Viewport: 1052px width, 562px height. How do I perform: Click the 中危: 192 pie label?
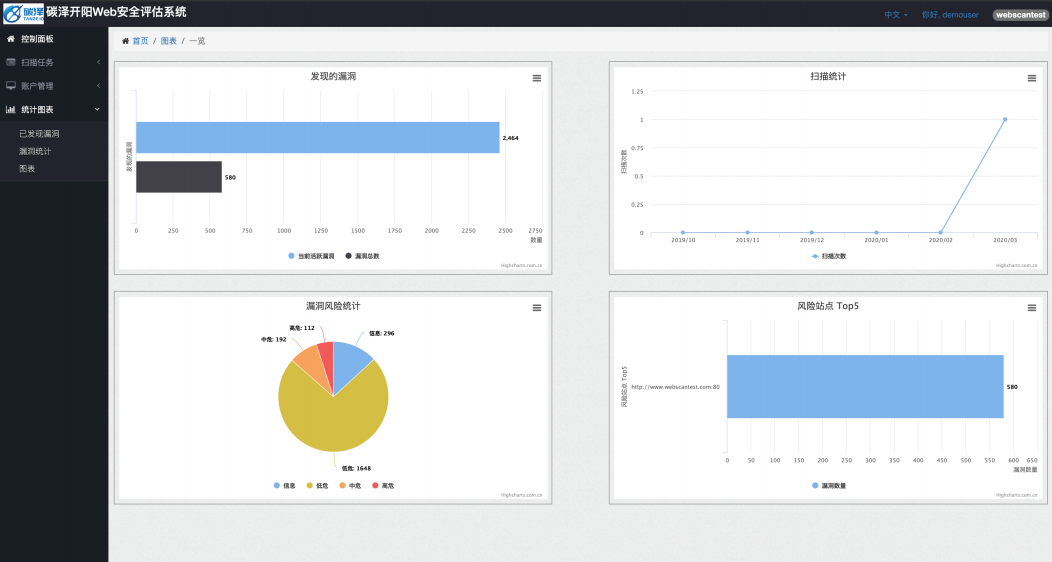[274, 339]
